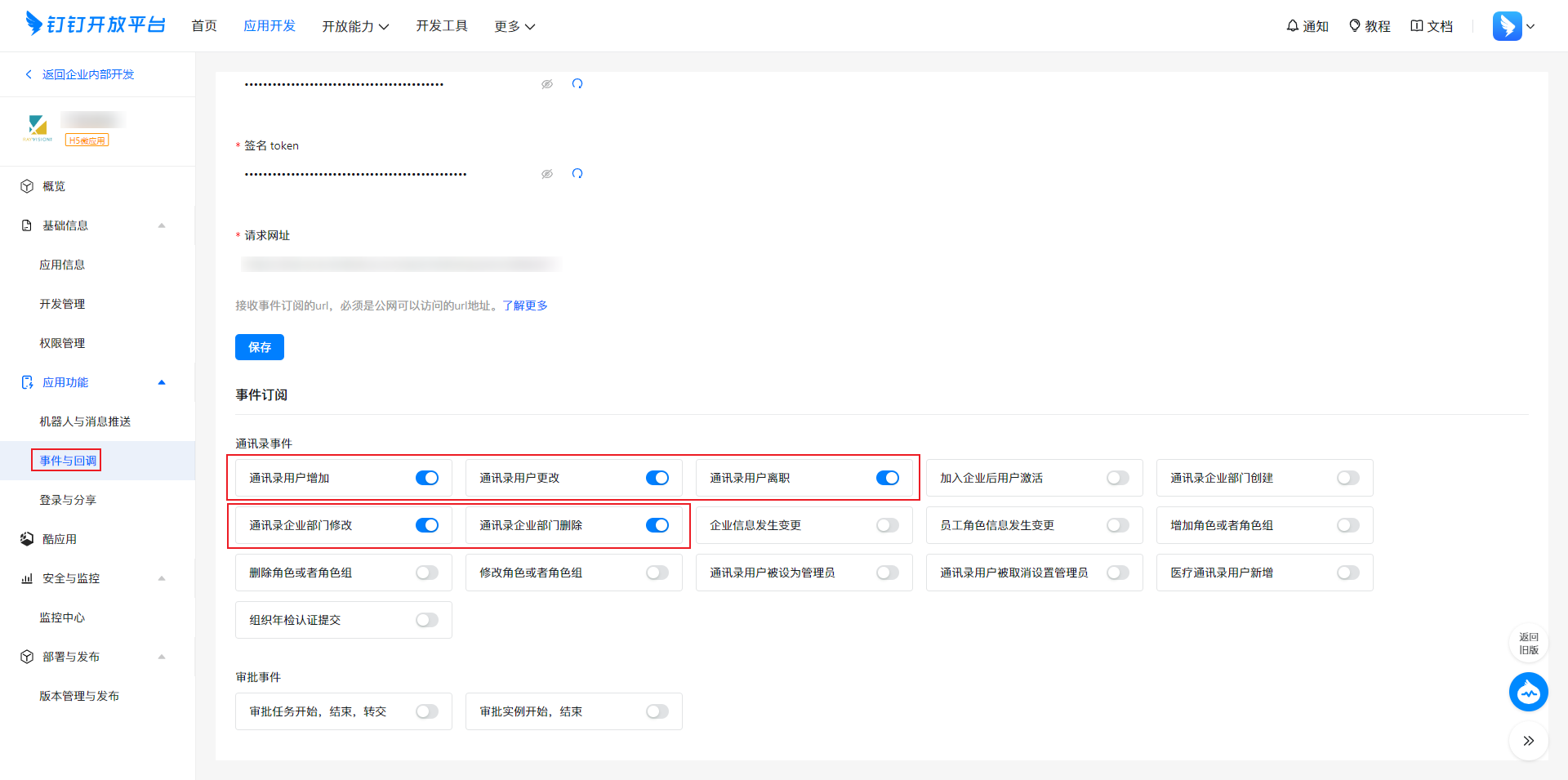Image resolution: width=1568 pixels, height=780 pixels.
Task: Click the 应用功能 icon
Action: pyautogui.click(x=27, y=382)
